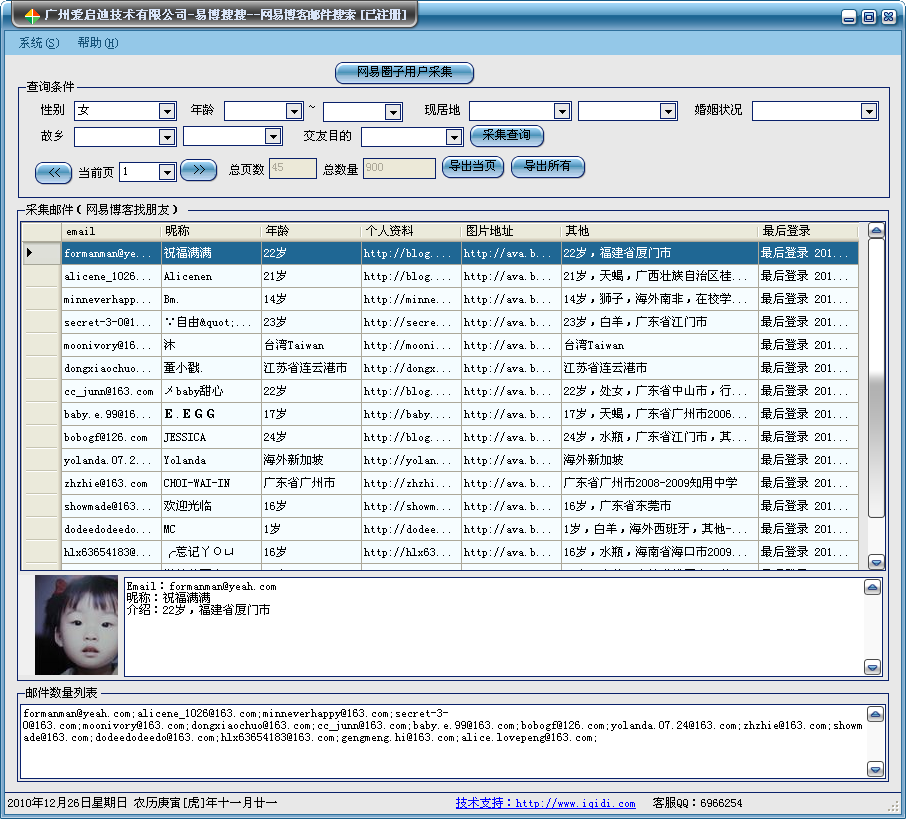906x819 pixels.
Task: Expand the first 现居地 dropdown
Action: click(x=562, y=110)
